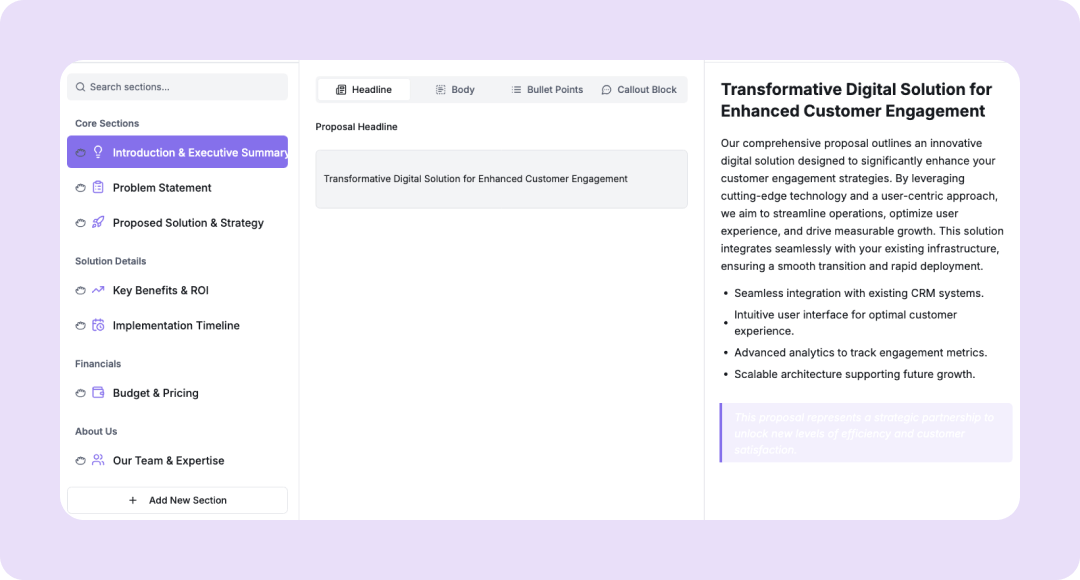Image resolution: width=1080 pixels, height=580 pixels.
Task: Select the Headline tab
Action: (364, 90)
